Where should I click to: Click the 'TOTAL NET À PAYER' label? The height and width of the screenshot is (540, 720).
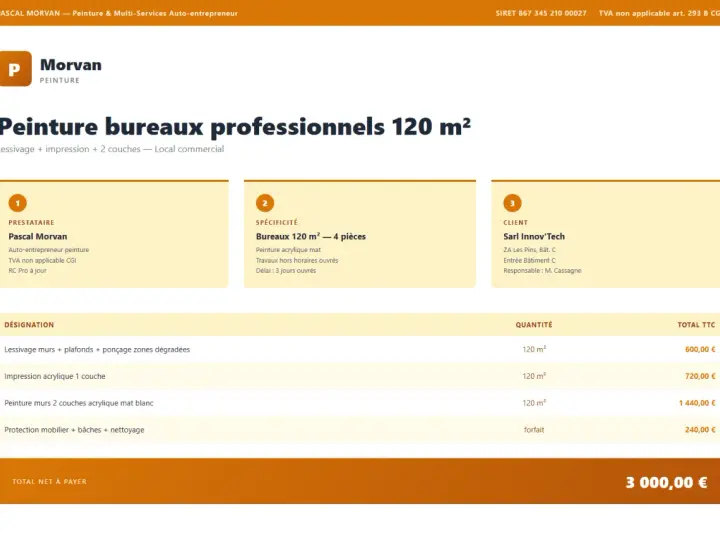tap(50, 481)
